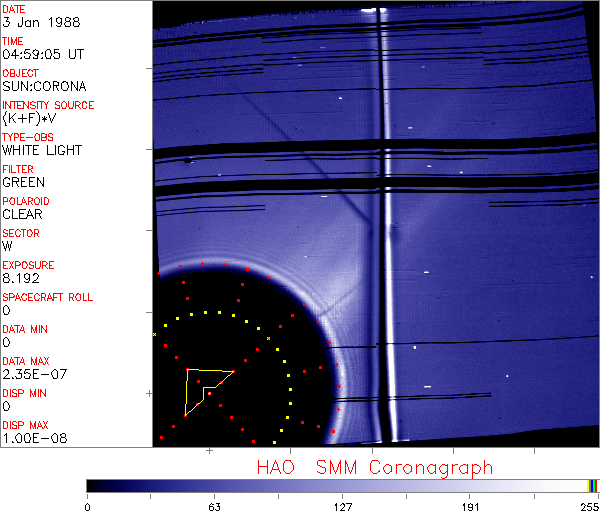Click the SPACECRAFT ROLL label
600x512 pixels.
pos(48,297)
